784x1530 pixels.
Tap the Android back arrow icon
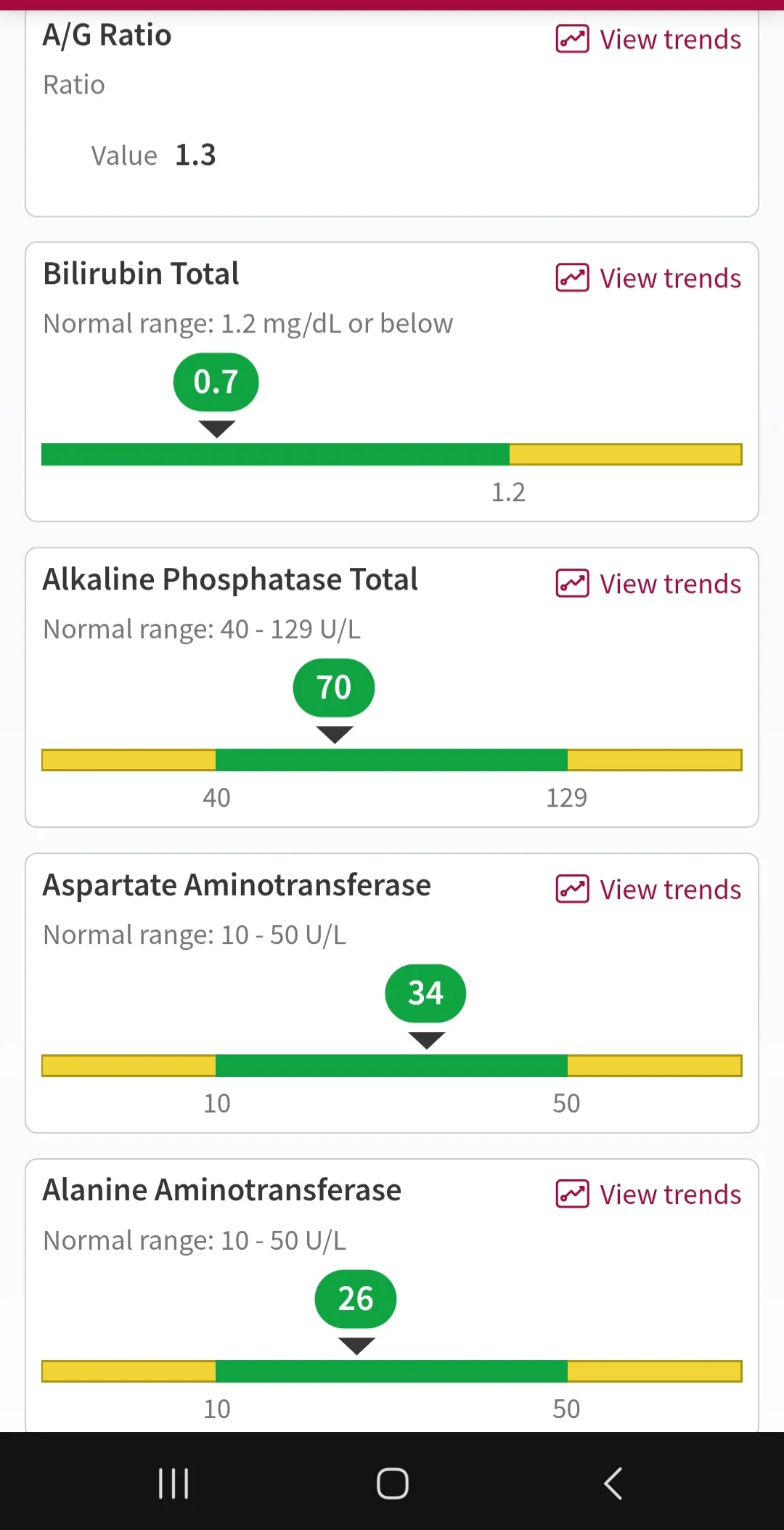coord(613,1483)
